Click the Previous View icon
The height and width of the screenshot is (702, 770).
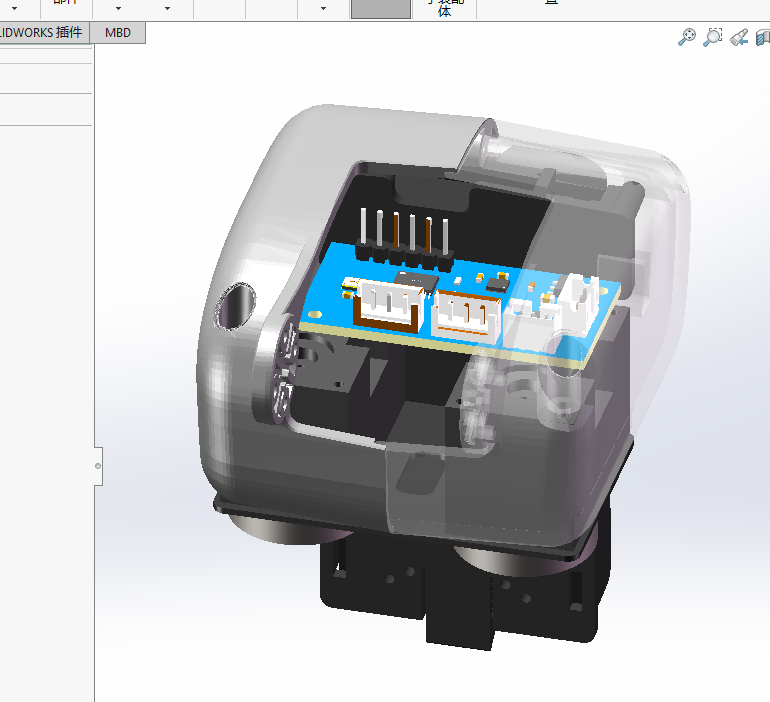[x=739, y=37]
